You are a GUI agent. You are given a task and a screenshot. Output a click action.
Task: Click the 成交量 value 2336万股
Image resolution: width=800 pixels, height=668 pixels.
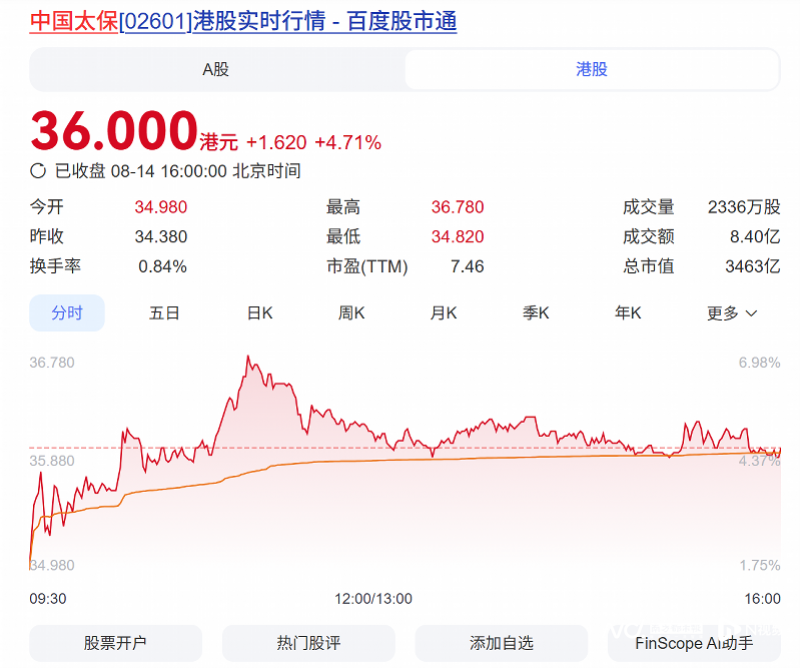pyautogui.click(x=744, y=207)
